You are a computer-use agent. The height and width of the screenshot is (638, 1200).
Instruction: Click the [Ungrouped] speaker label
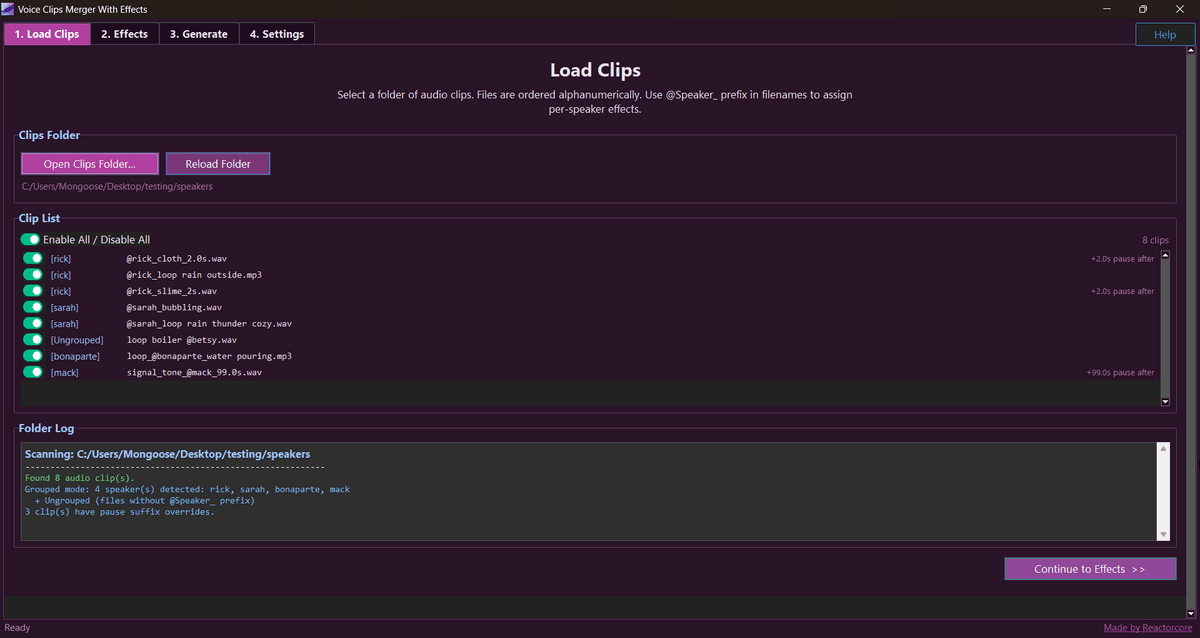tap(77, 340)
